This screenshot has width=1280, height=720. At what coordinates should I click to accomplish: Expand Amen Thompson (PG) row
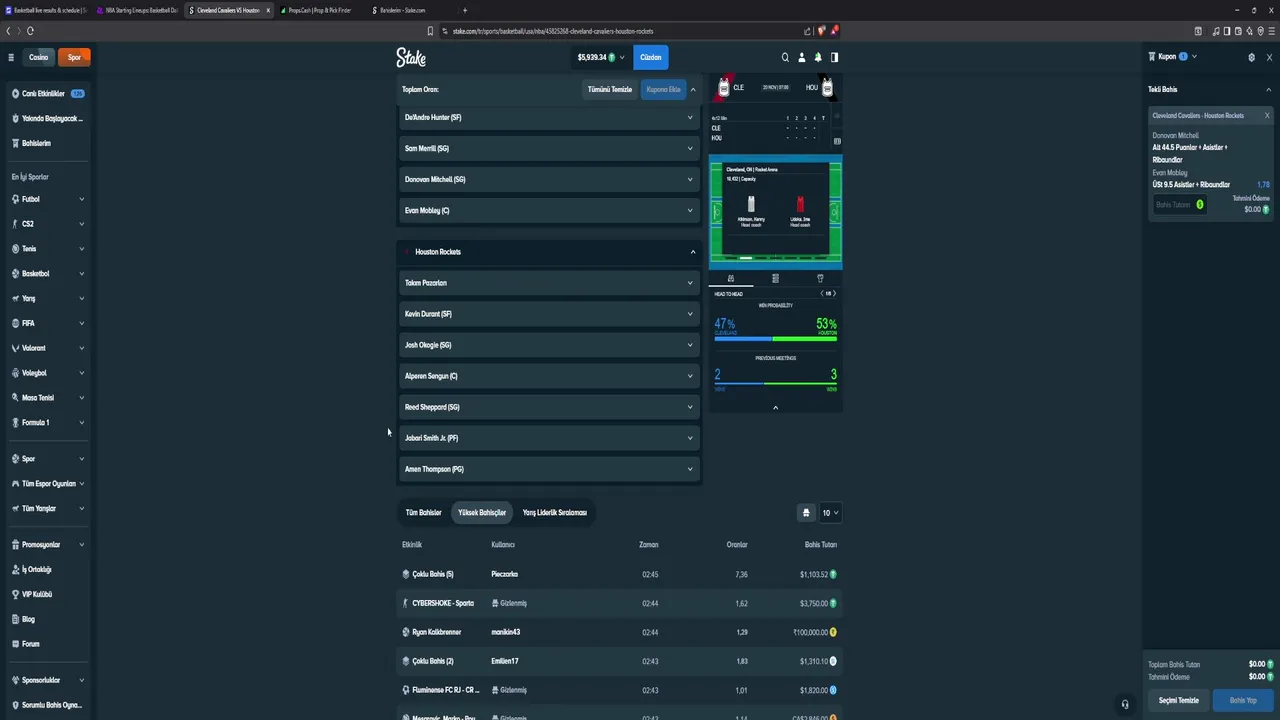coord(549,469)
